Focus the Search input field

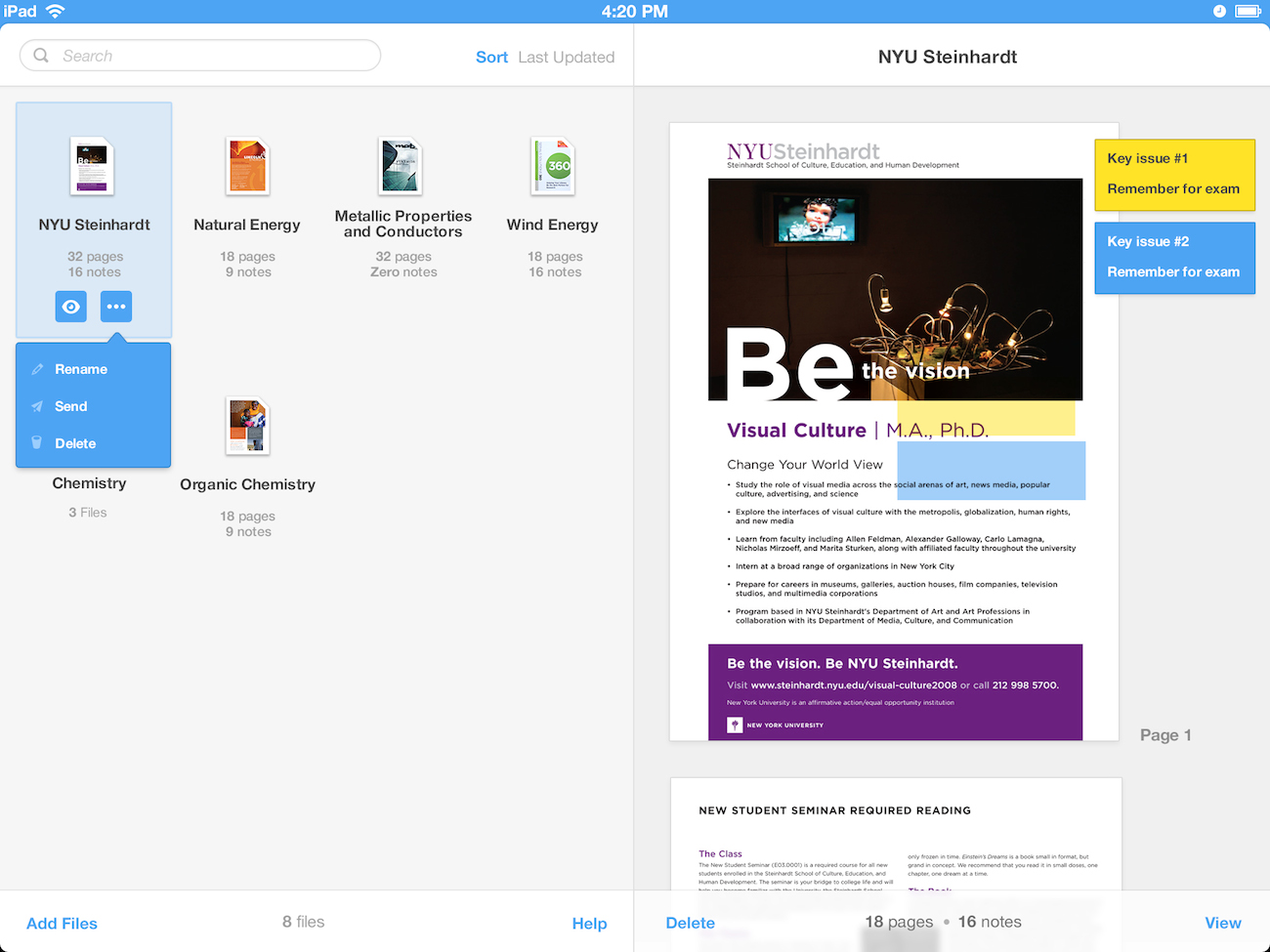(200, 56)
